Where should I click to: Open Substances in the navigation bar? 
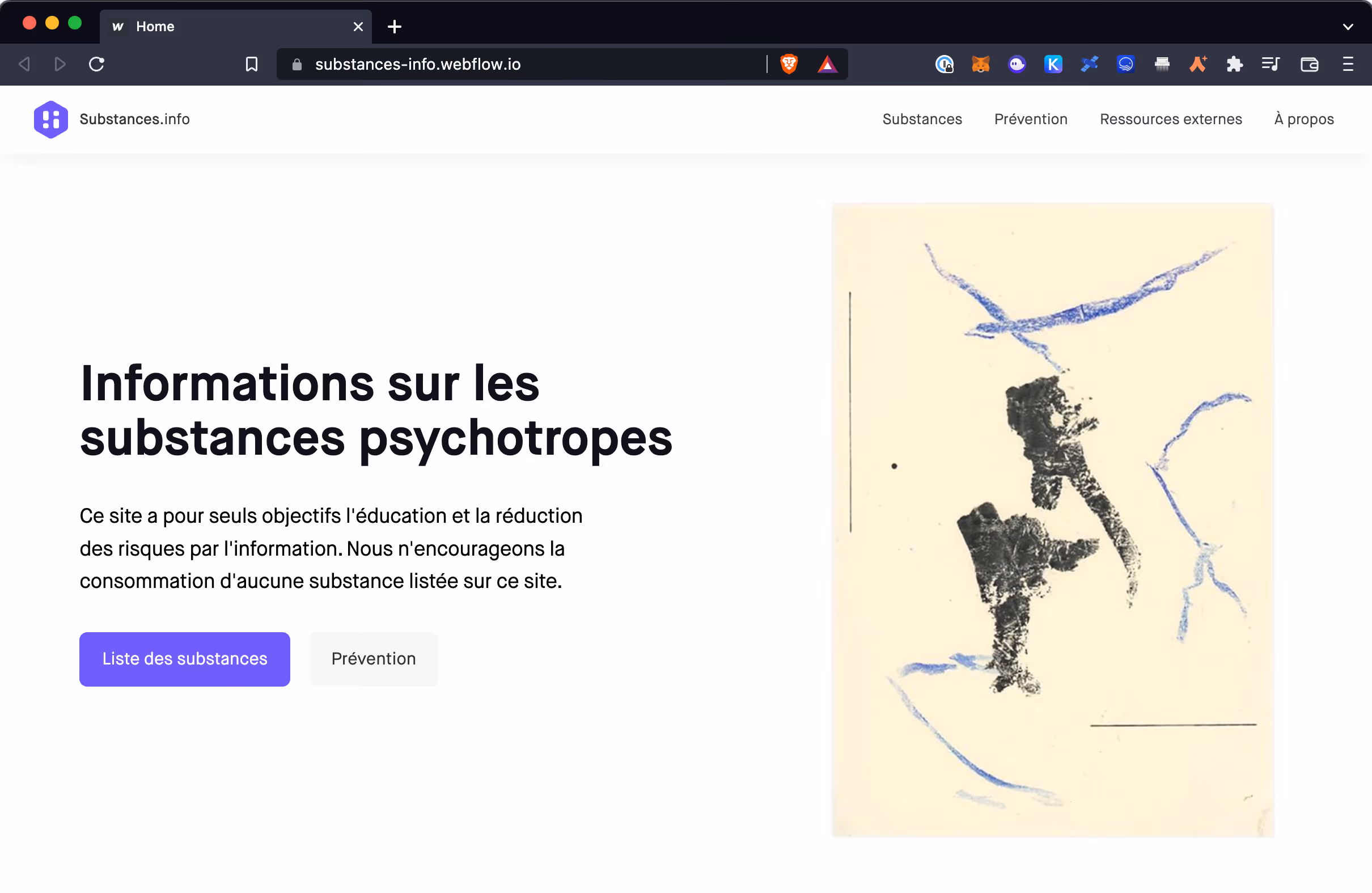922,119
